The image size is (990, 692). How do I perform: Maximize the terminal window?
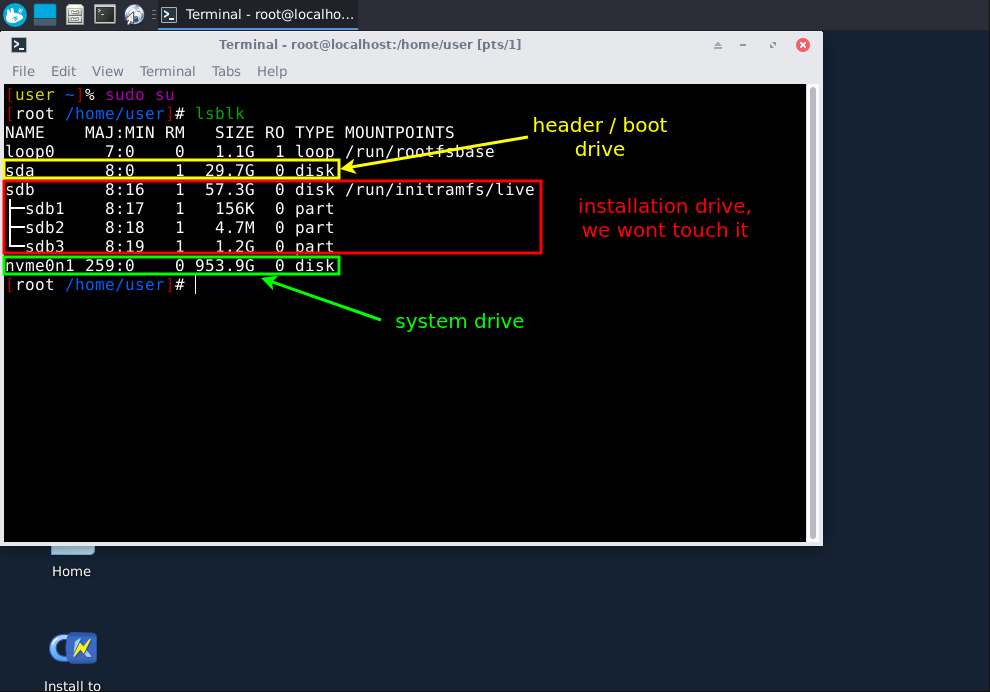(x=773, y=45)
